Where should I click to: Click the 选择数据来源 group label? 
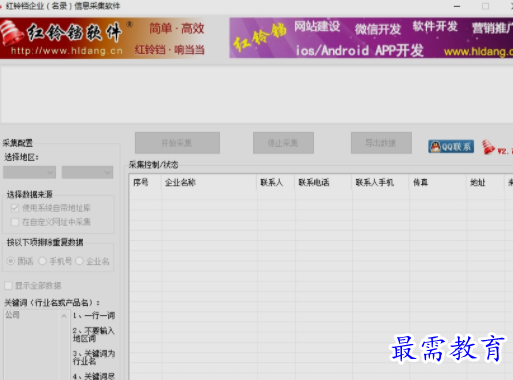[30, 194]
